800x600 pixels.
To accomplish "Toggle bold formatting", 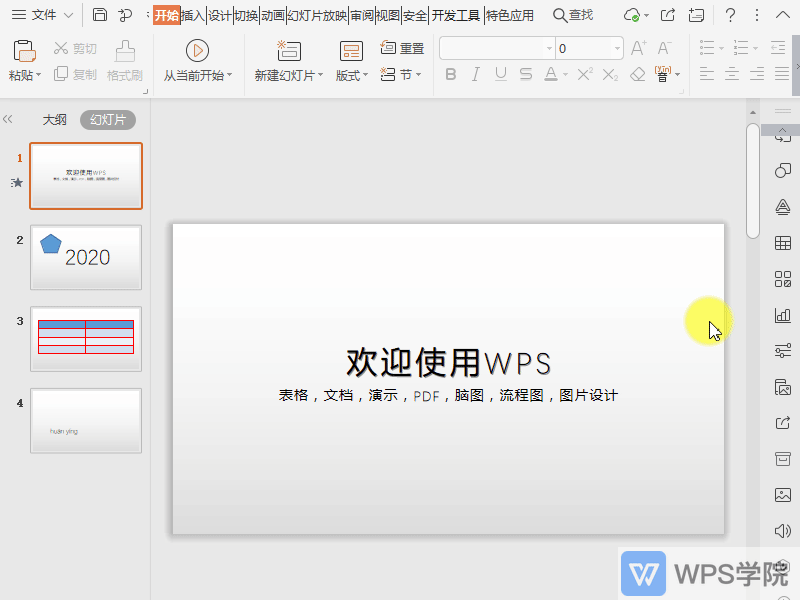I will click(x=451, y=75).
